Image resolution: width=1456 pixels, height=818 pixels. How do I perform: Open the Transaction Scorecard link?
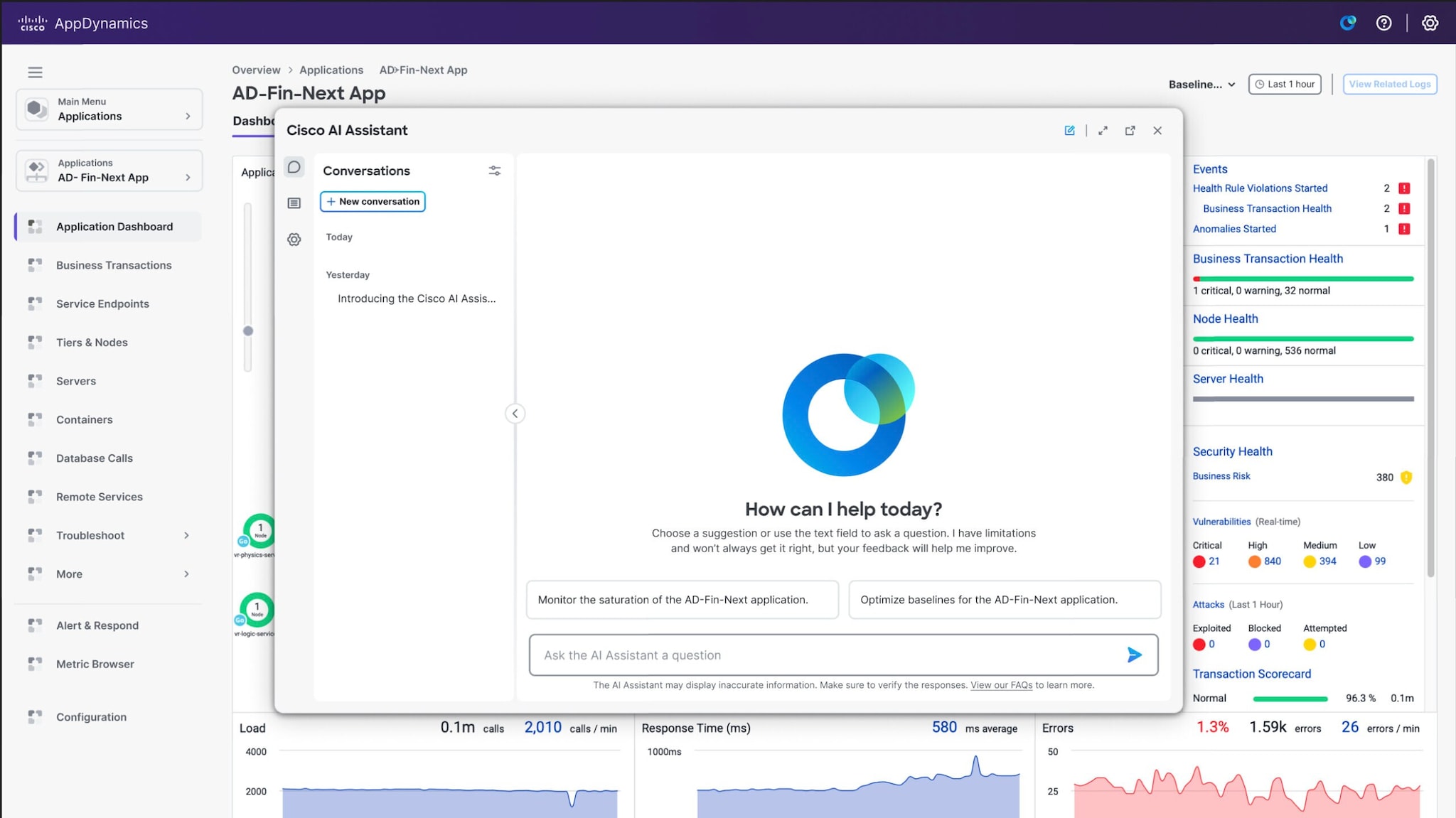(1251, 674)
